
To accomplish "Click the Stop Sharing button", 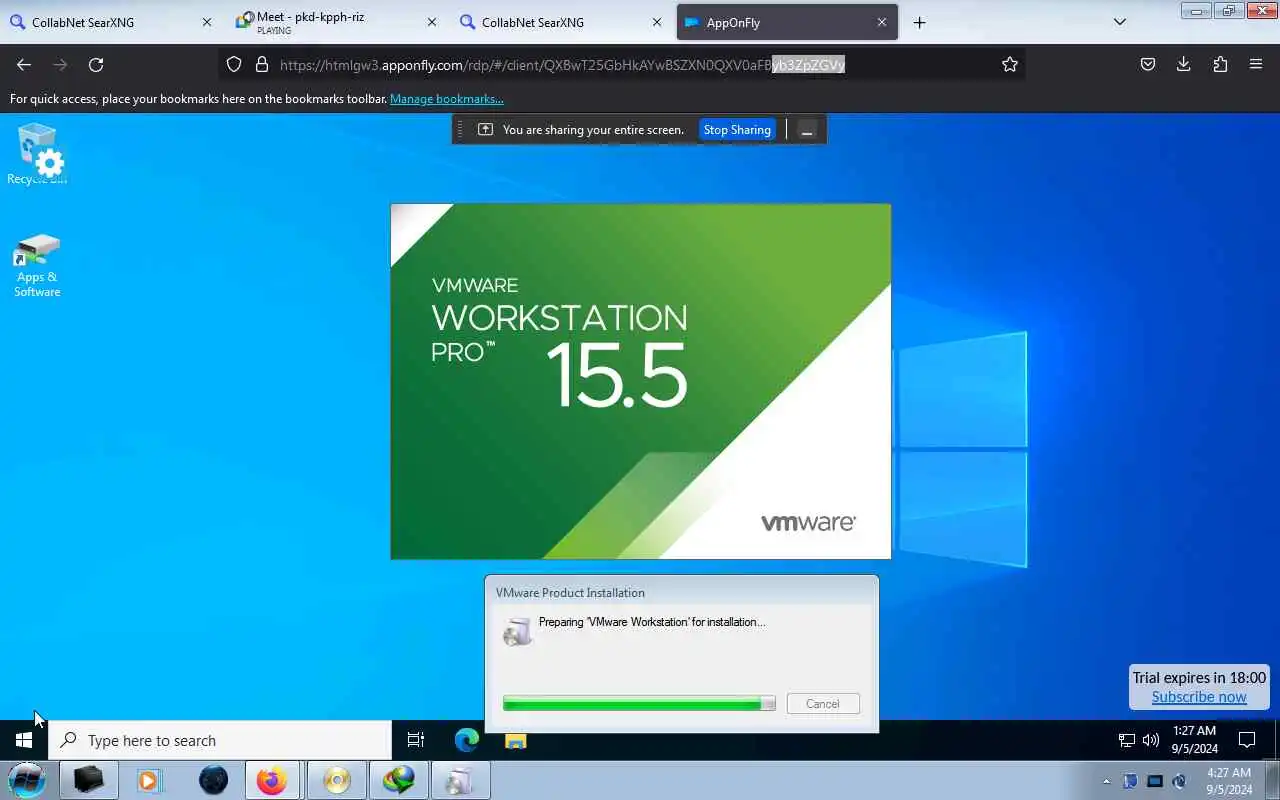I will coord(737,130).
